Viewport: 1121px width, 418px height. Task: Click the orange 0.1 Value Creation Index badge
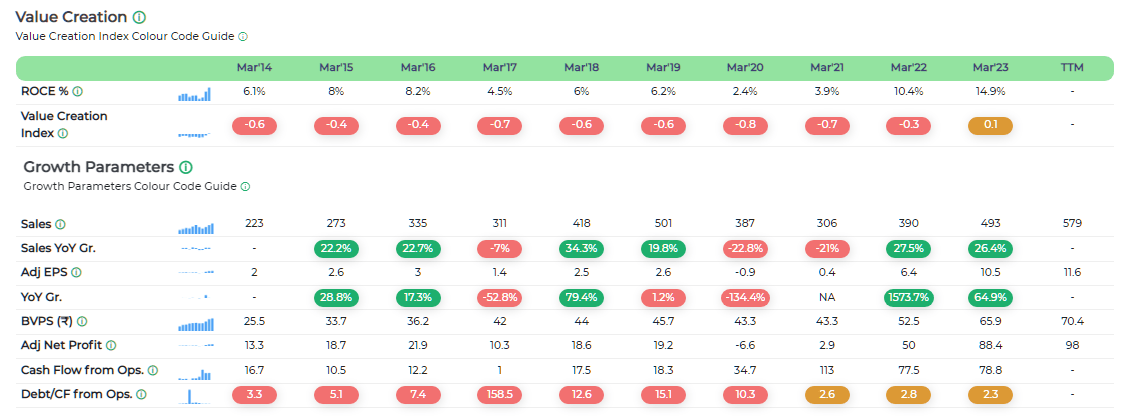(x=990, y=126)
